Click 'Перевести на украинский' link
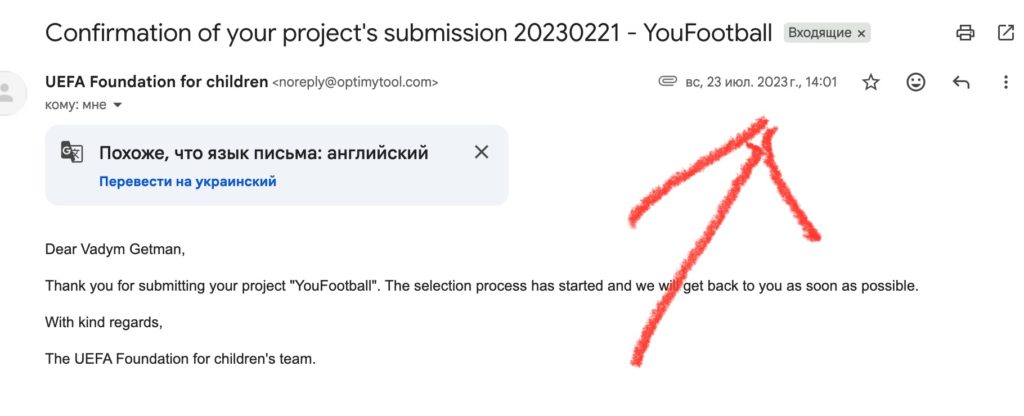The height and width of the screenshot is (416, 1024). (x=187, y=182)
